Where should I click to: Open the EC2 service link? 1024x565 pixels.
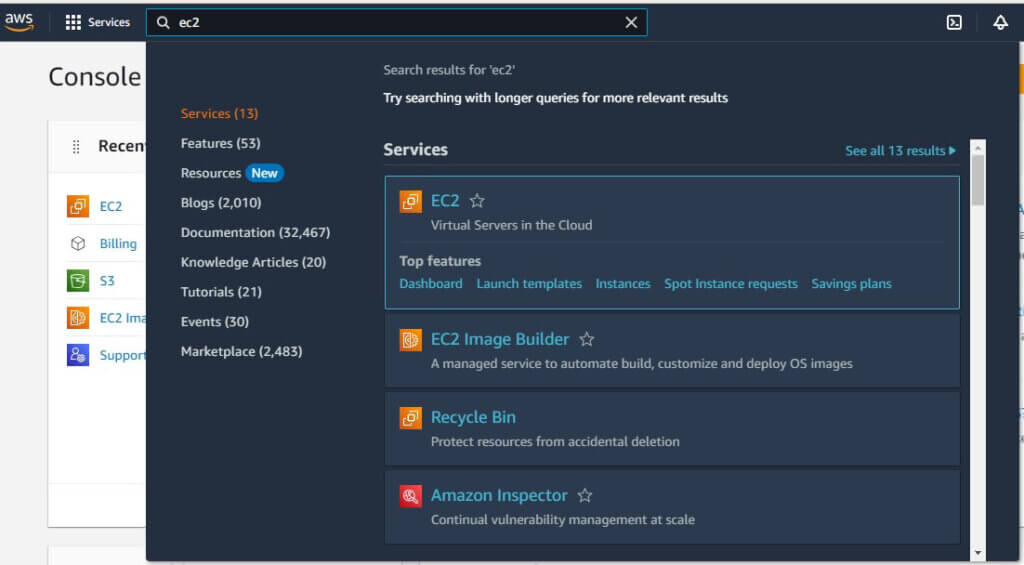(x=445, y=201)
